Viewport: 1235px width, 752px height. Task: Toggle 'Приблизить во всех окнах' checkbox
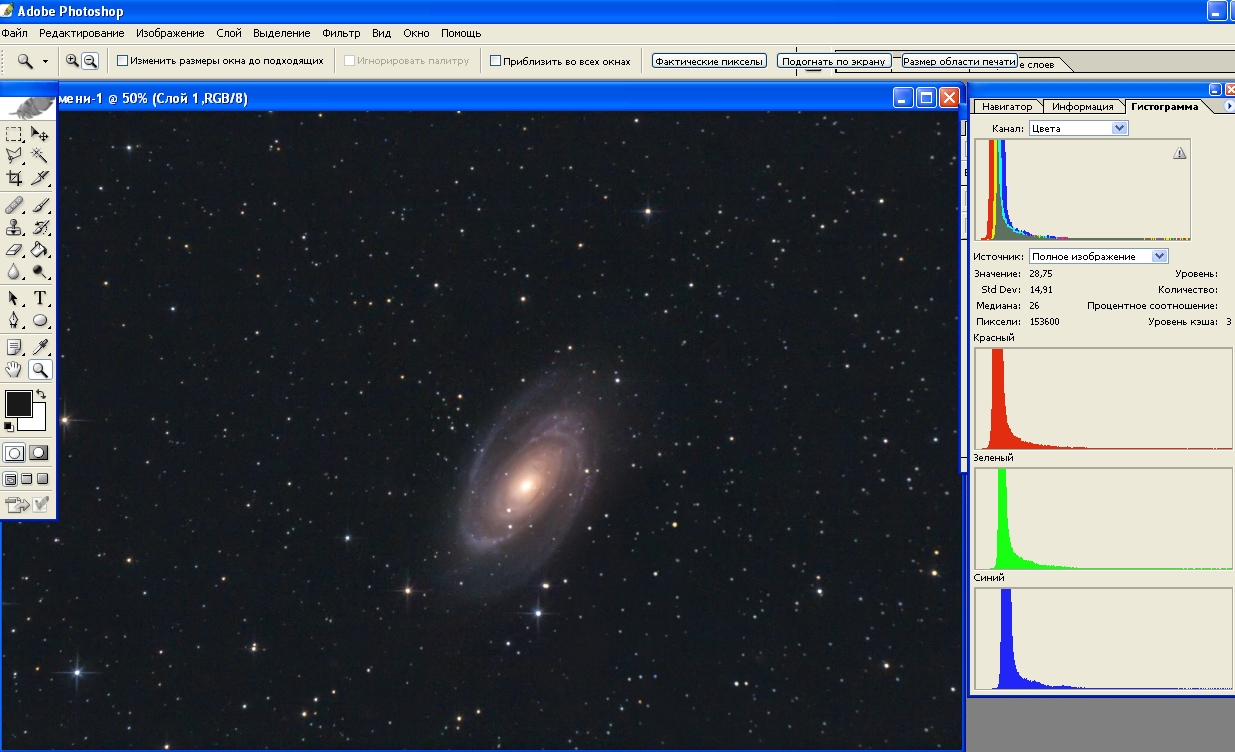[495, 61]
